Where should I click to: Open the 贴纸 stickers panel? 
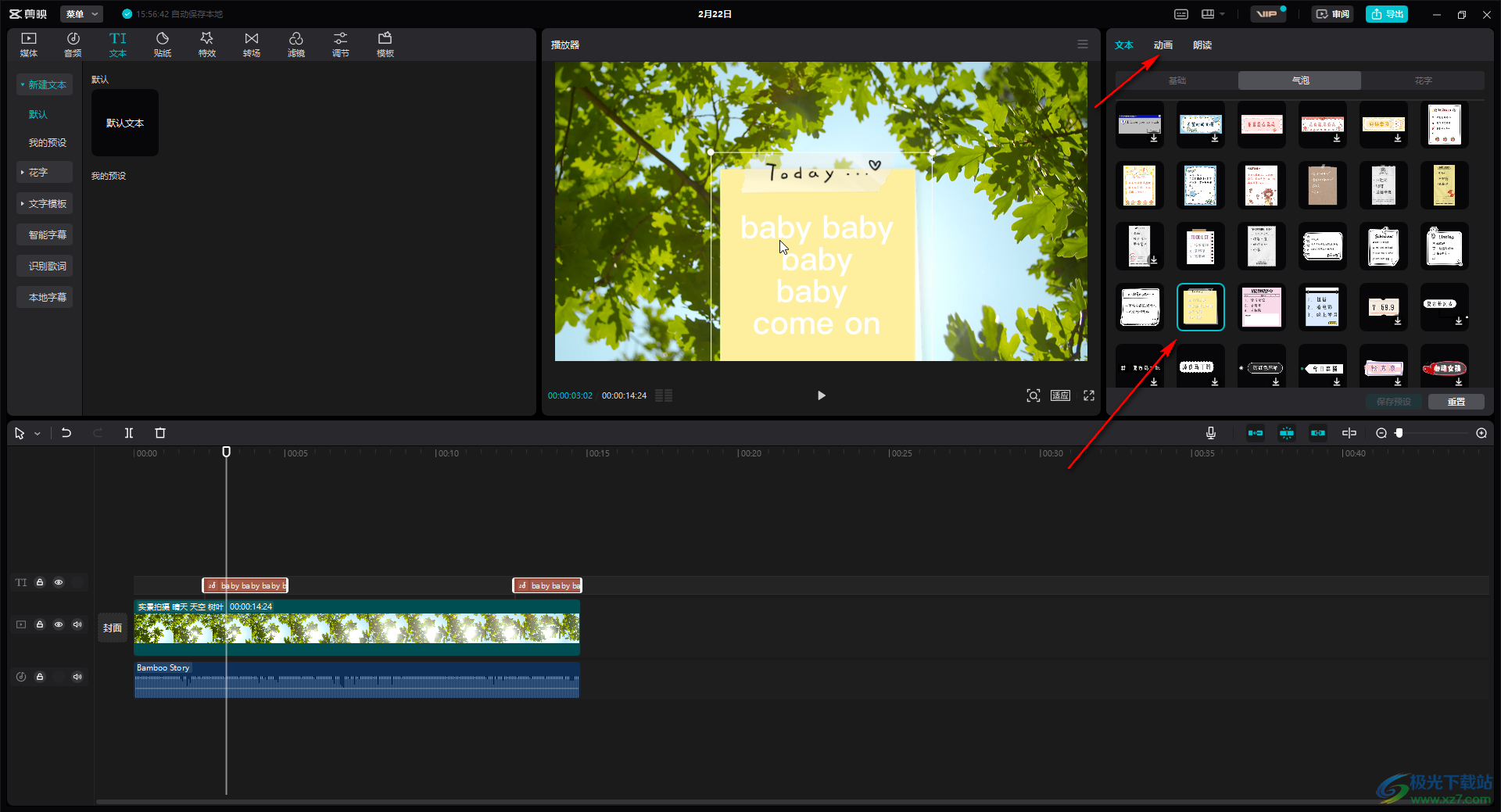pyautogui.click(x=163, y=45)
